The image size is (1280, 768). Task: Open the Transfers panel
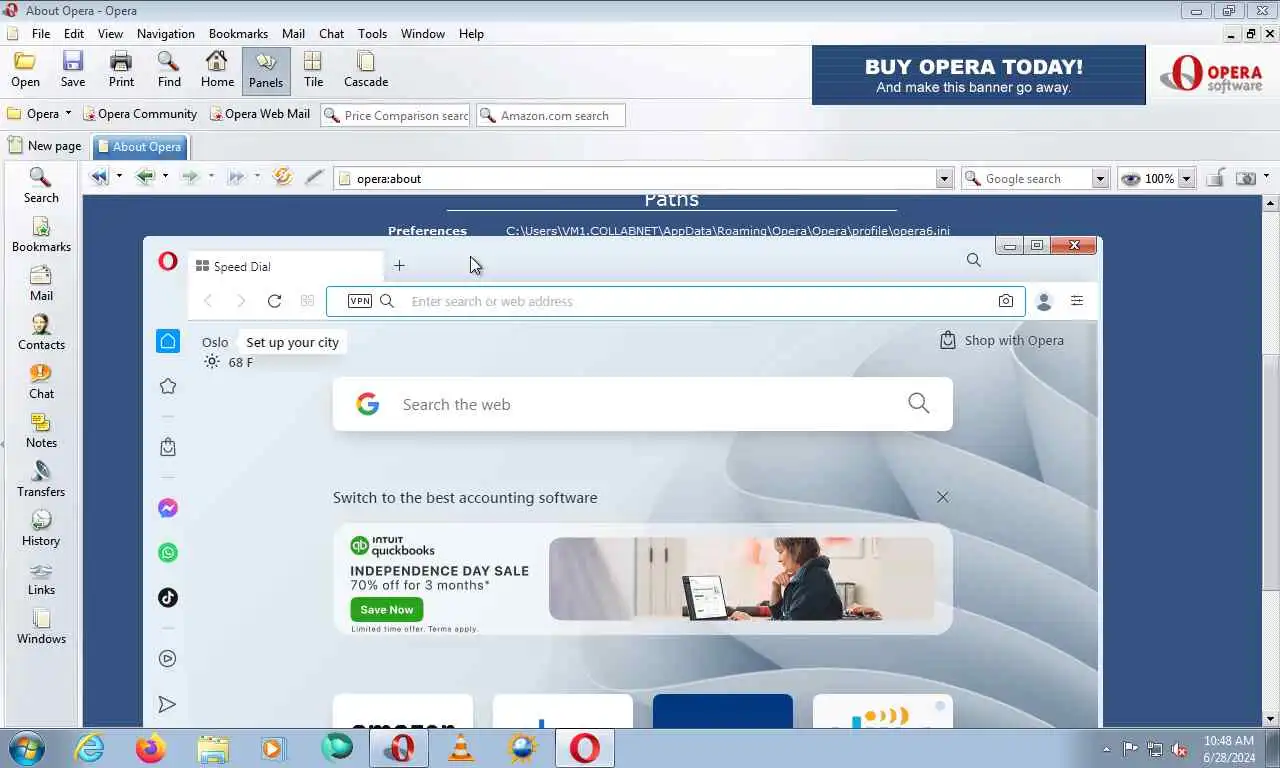(41, 480)
